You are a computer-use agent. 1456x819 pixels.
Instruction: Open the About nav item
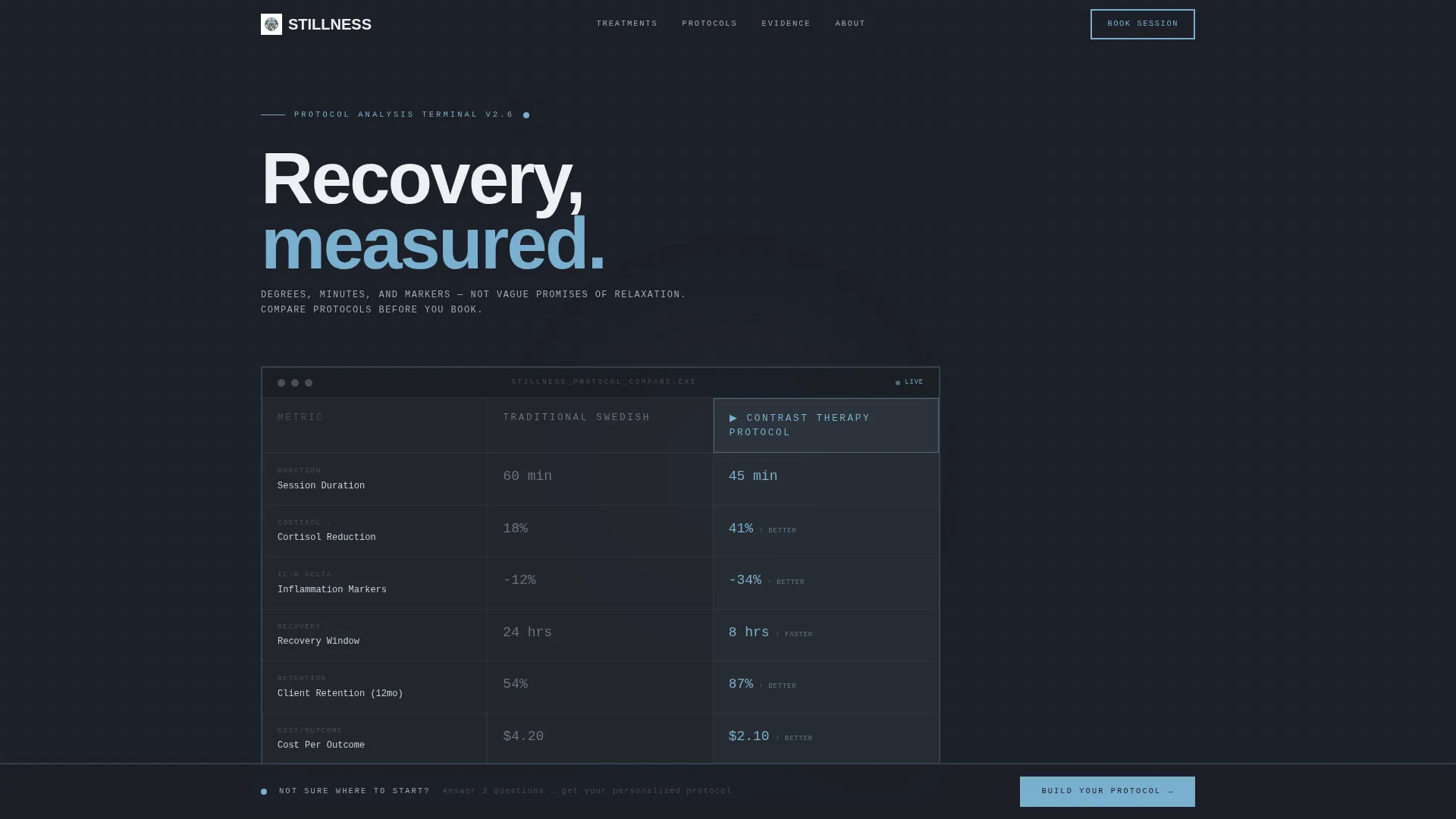850,24
